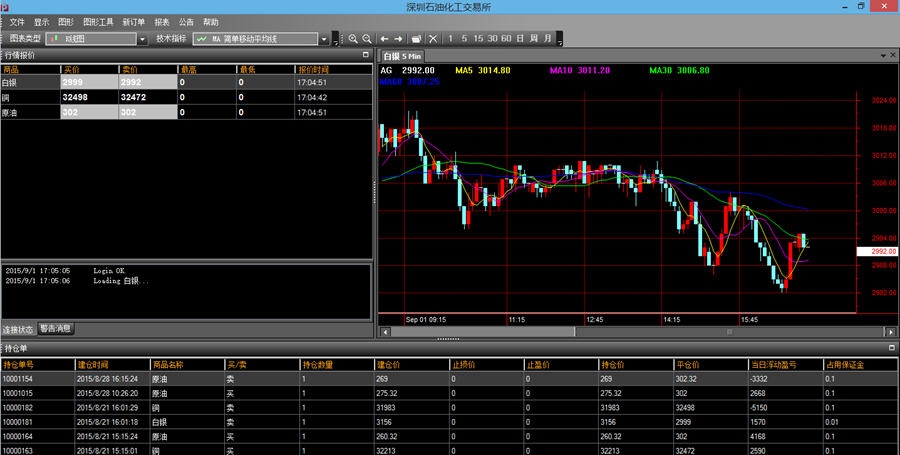Maximize the 行情报价 quote panel
The image size is (900, 455).
click(365, 55)
